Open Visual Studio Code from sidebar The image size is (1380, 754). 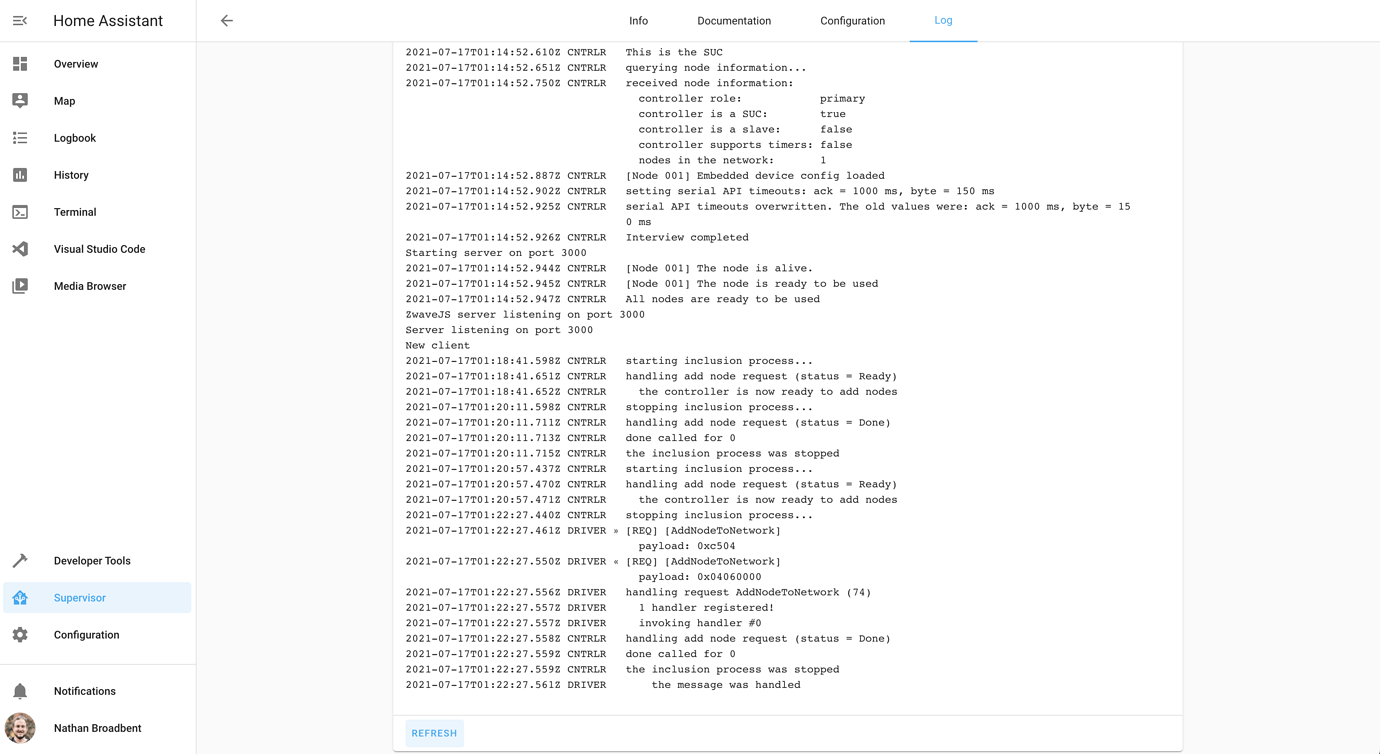pos(20,248)
